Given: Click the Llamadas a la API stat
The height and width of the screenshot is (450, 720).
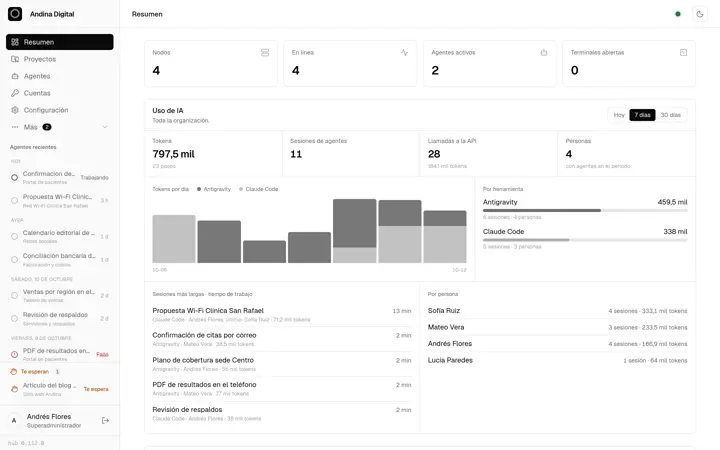Looking at the screenshot, I should pyautogui.click(x=489, y=153).
